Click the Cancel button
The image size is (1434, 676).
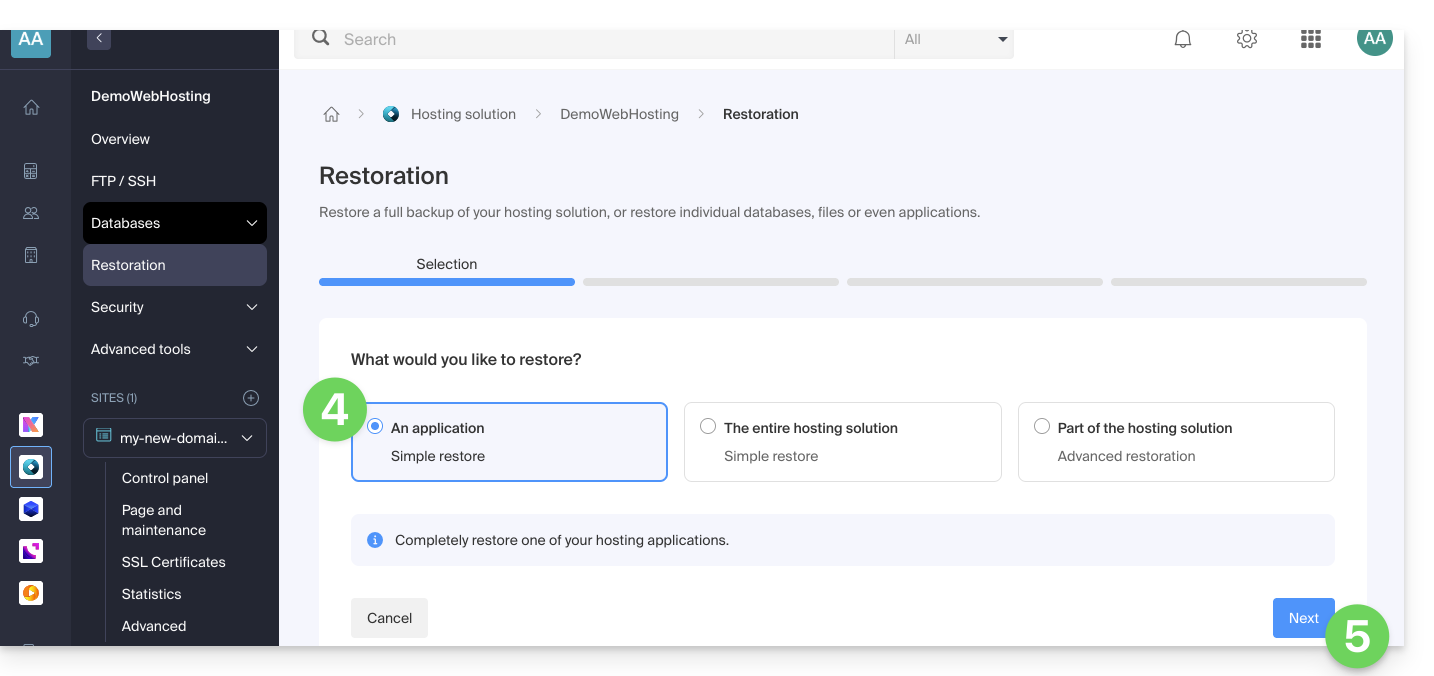389,618
